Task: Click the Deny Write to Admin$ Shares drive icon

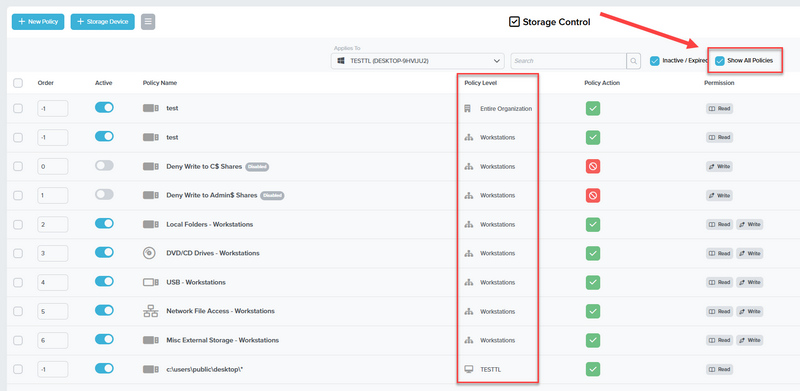Action: point(151,195)
